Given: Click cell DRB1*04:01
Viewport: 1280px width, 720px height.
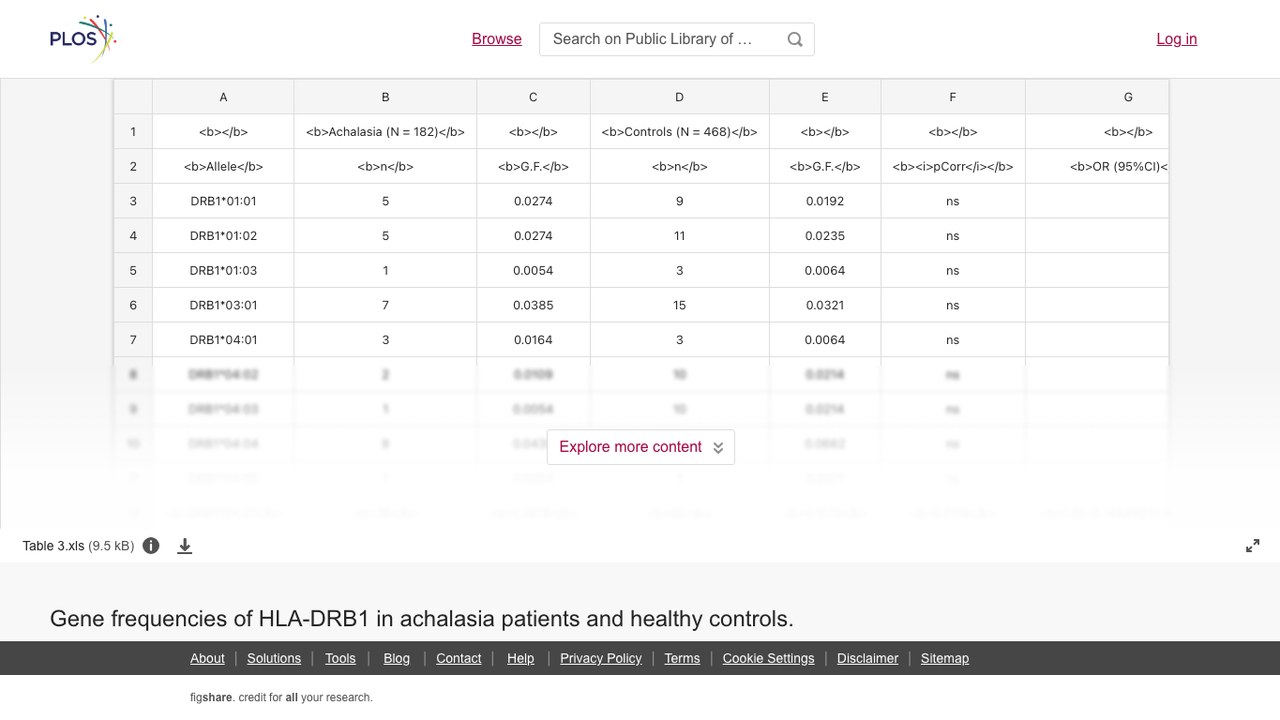Looking at the screenshot, I should 223,340.
